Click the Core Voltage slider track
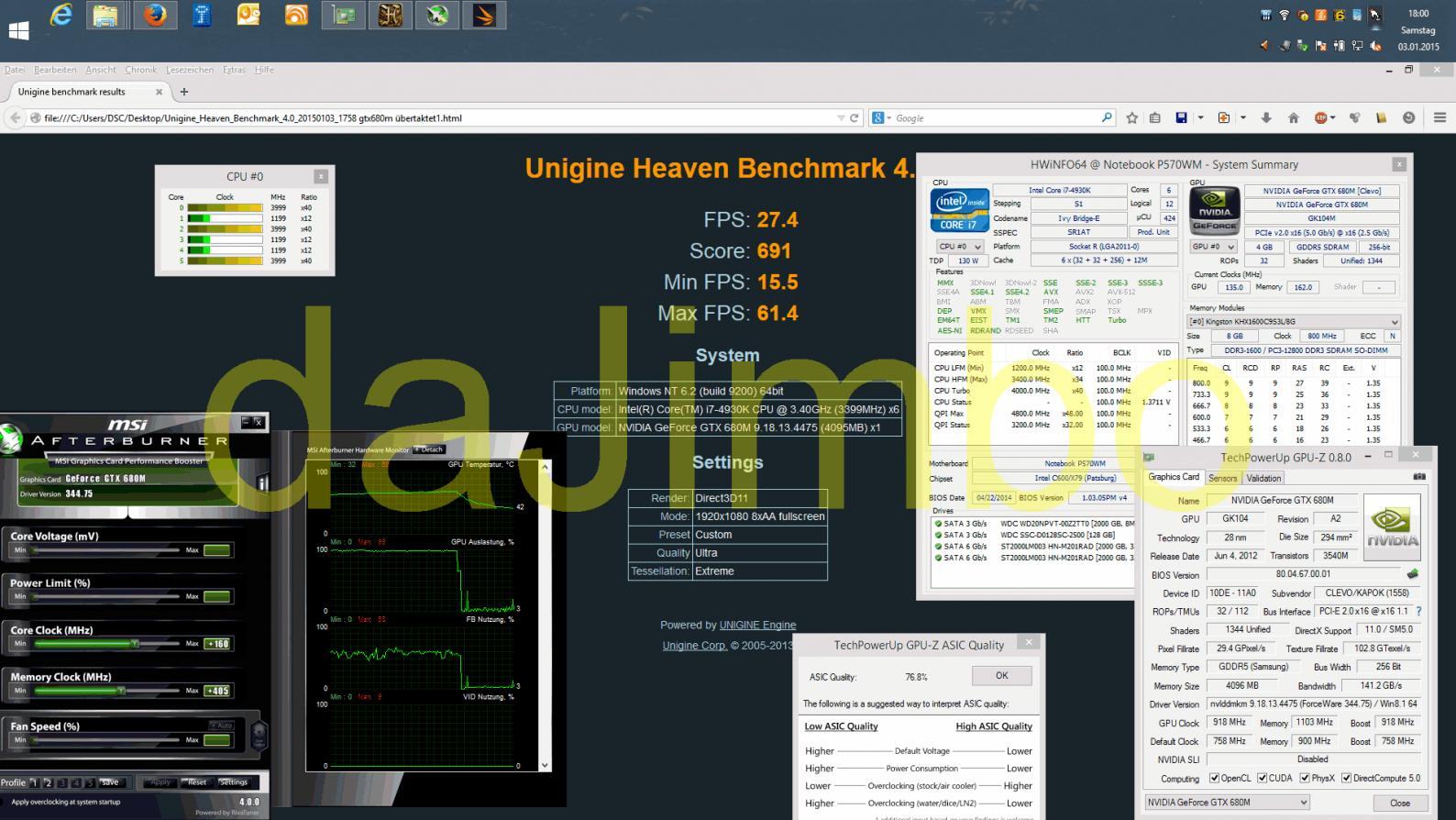 105,549
